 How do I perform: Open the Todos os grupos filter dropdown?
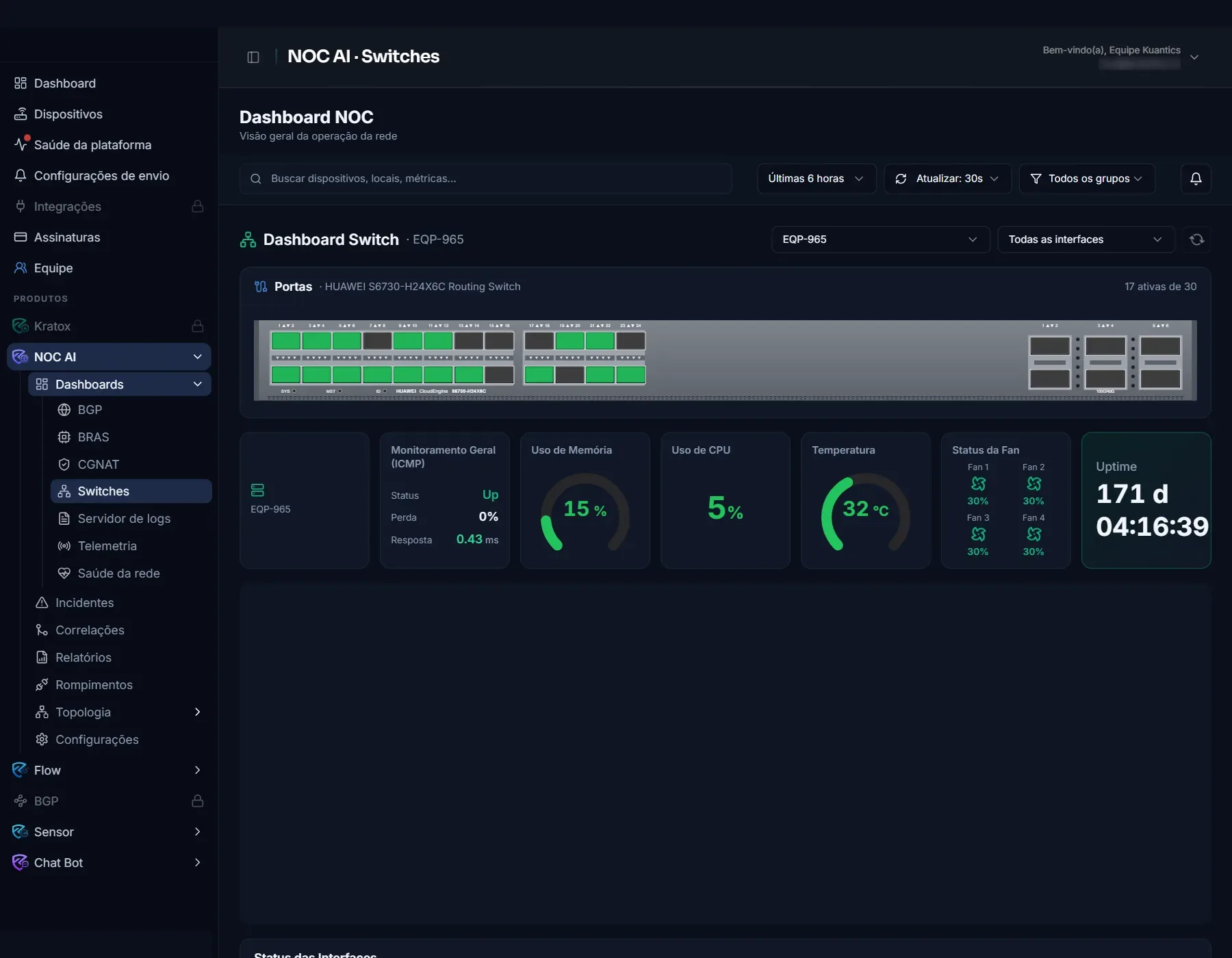pyautogui.click(x=1087, y=179)
